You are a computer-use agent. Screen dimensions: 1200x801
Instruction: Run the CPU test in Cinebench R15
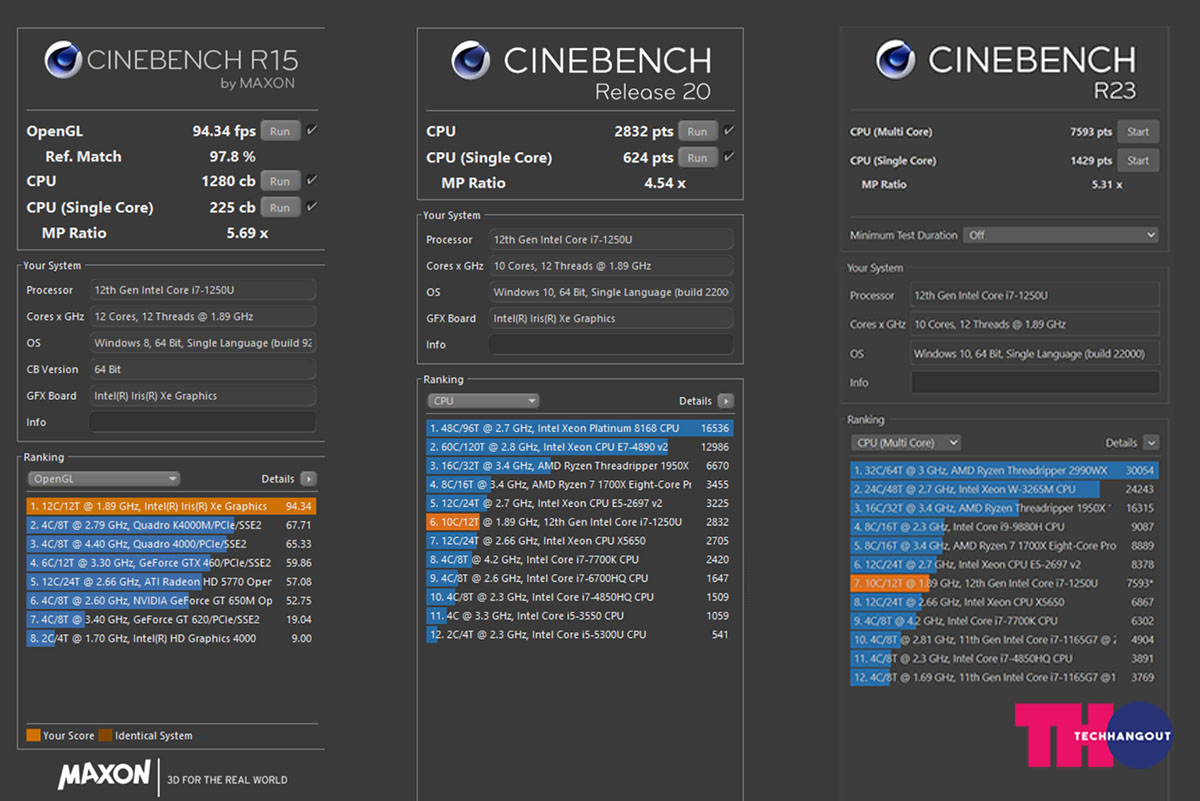[x=280, y=181]
